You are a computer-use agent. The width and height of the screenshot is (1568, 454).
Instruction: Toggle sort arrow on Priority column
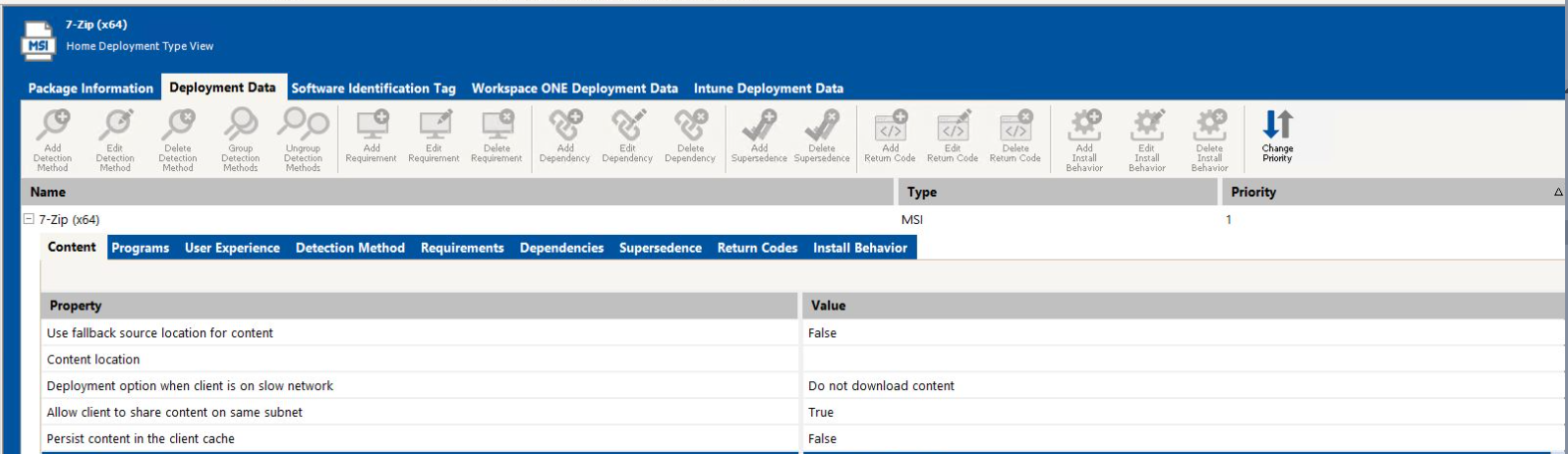coord(1557,193)
